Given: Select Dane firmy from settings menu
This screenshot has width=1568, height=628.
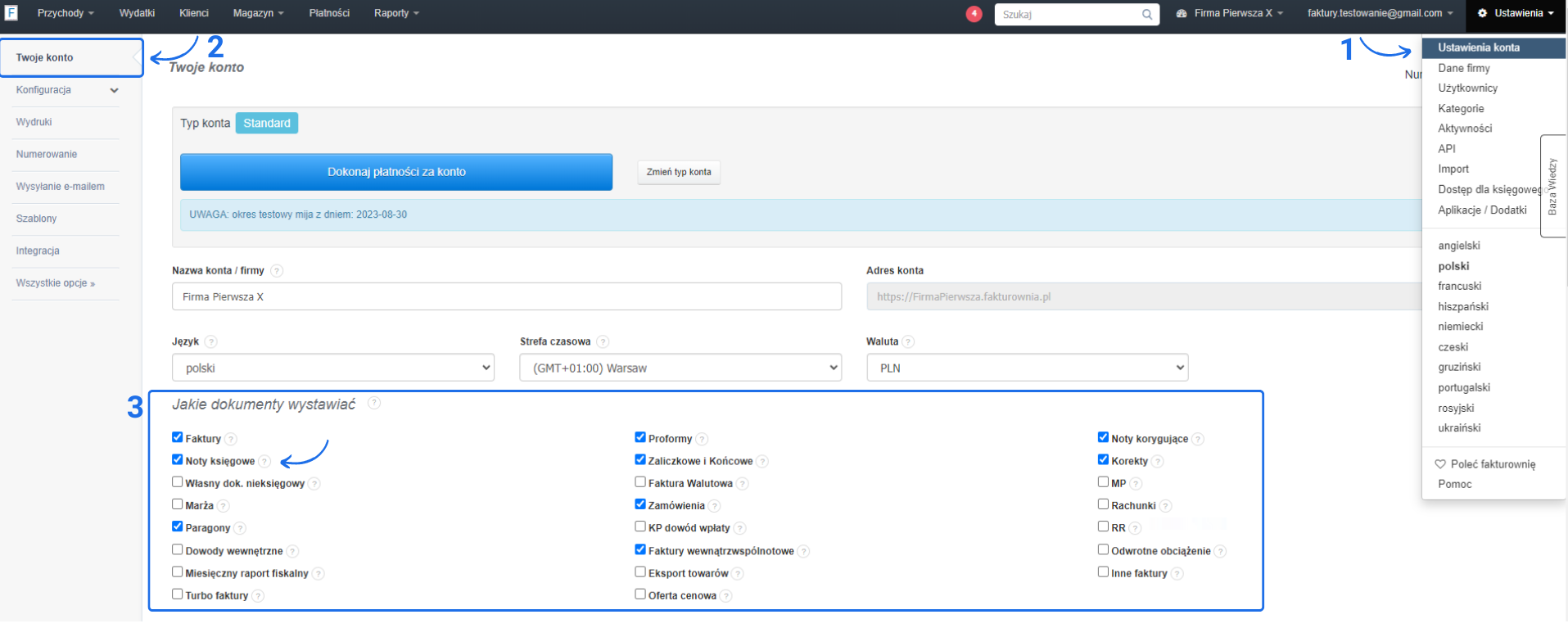Looking at the screenshot, I should (1463, 68).
